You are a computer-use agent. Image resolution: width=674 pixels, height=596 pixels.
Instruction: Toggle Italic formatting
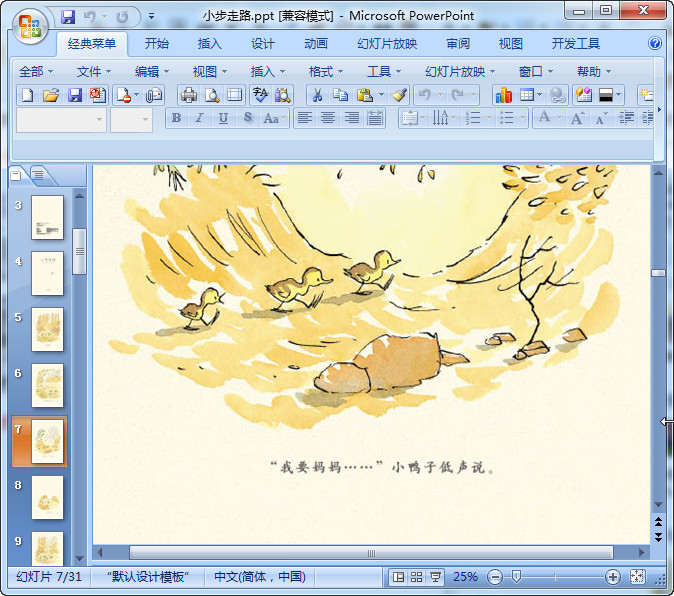[199, 118]
